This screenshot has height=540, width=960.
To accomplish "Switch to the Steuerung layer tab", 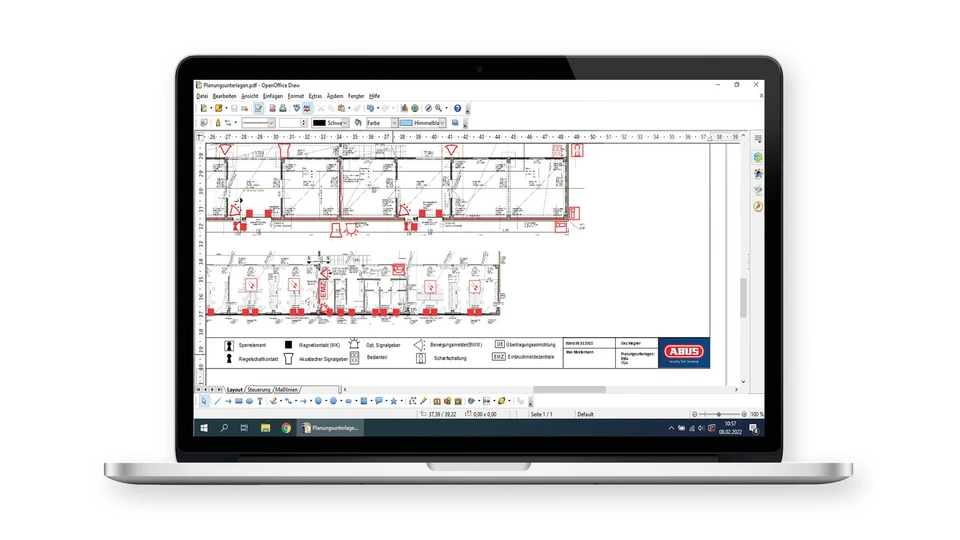I will [x=258, y=389].
